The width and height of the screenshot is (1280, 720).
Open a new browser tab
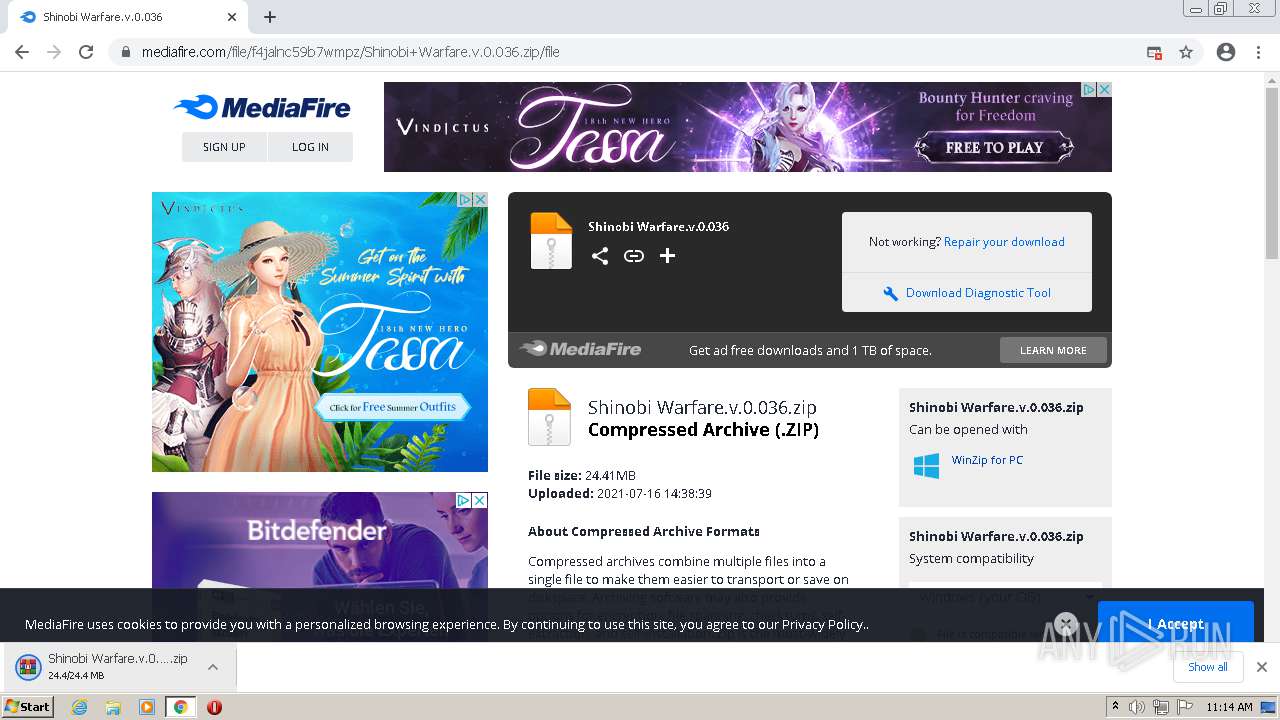click(x=270, y=17)
